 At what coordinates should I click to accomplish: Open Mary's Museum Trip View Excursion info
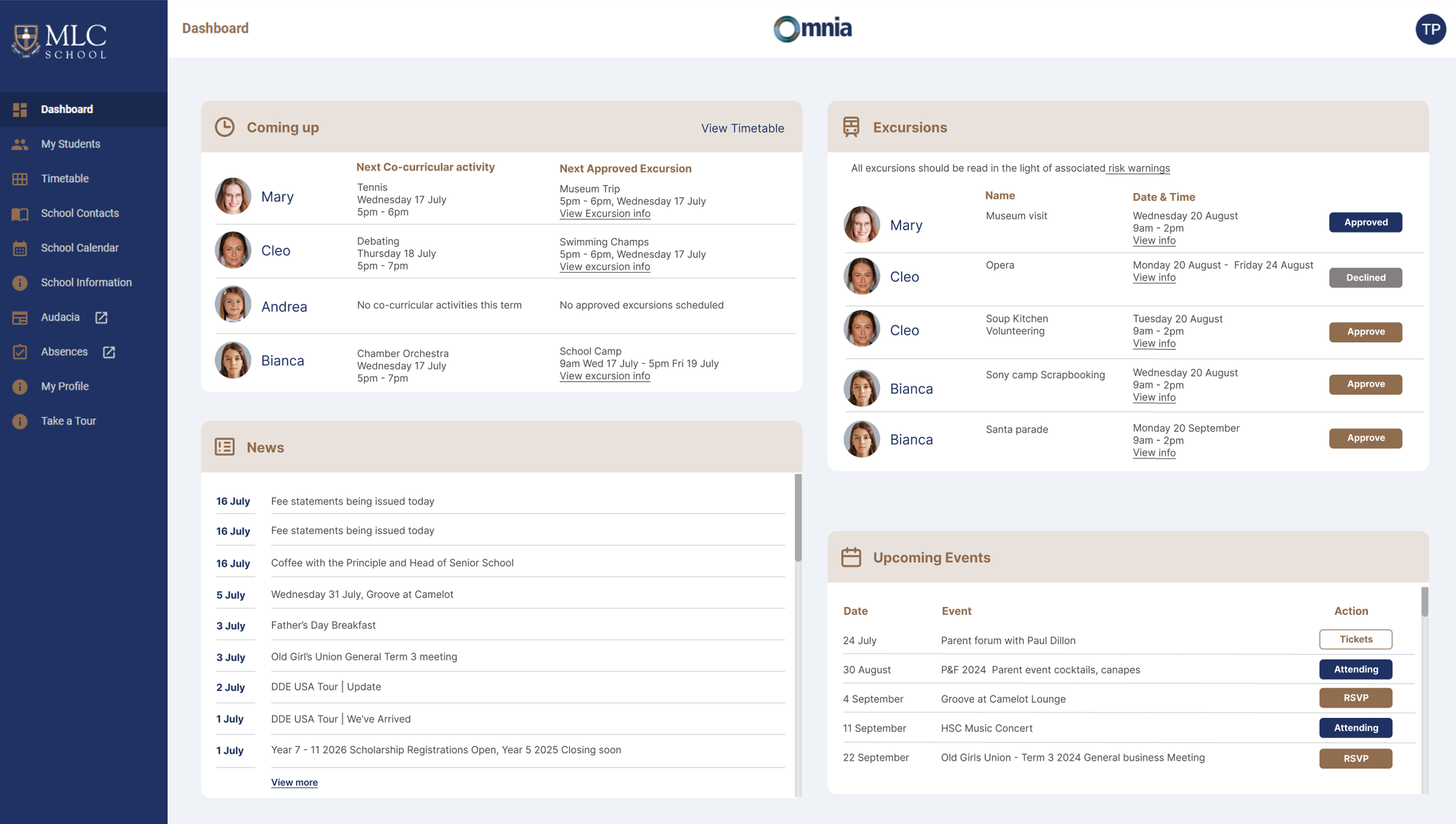(x=604, y=214)
